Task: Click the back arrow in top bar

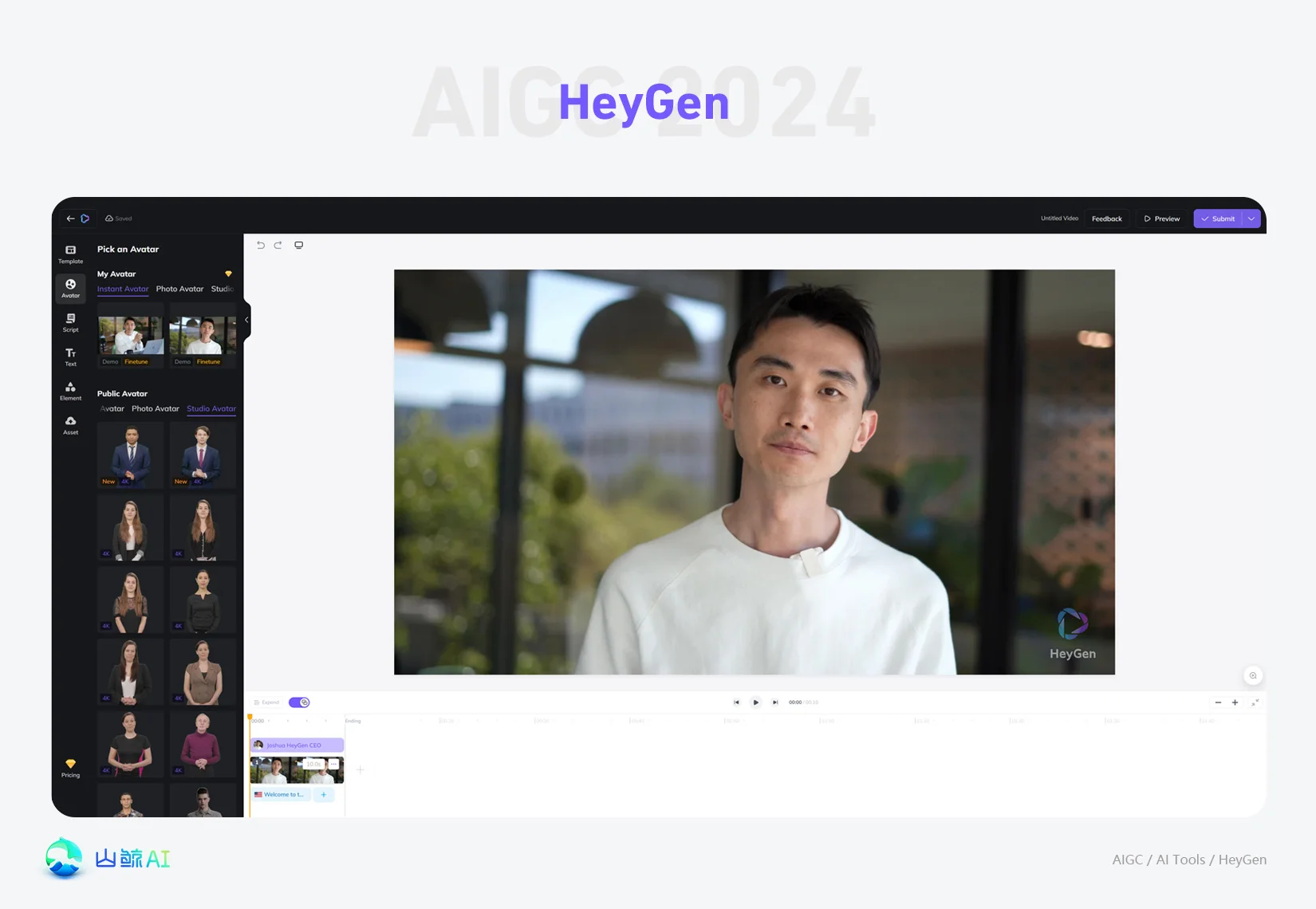Action: click(70, 218)
